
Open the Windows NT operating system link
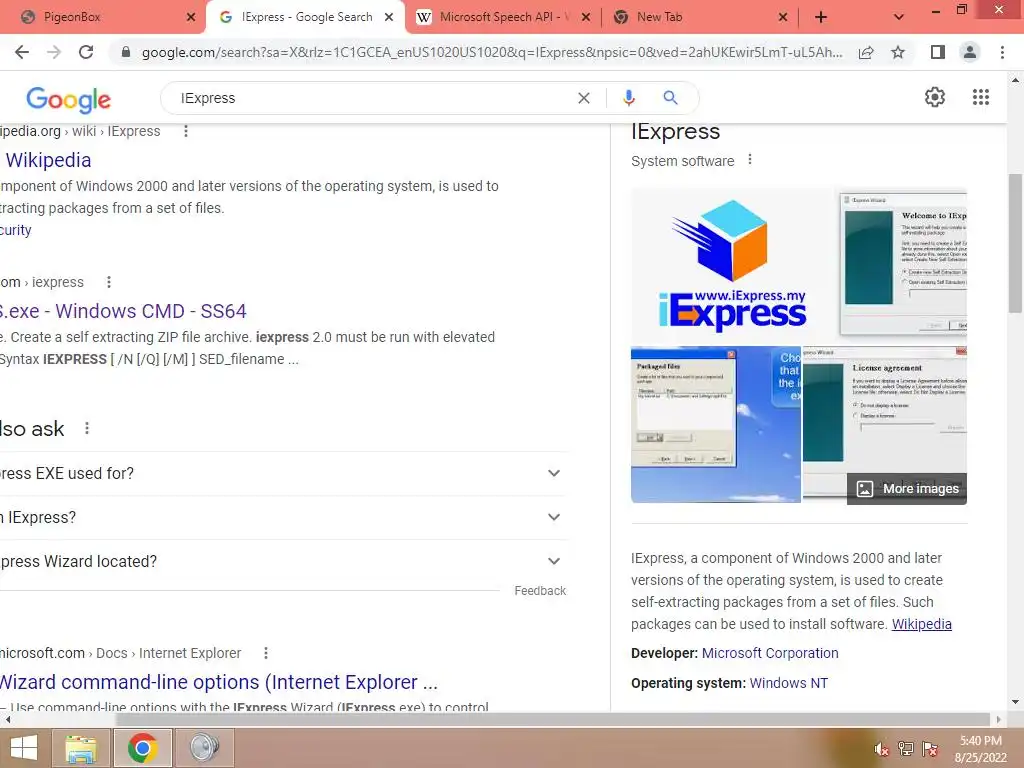(788, 683)
